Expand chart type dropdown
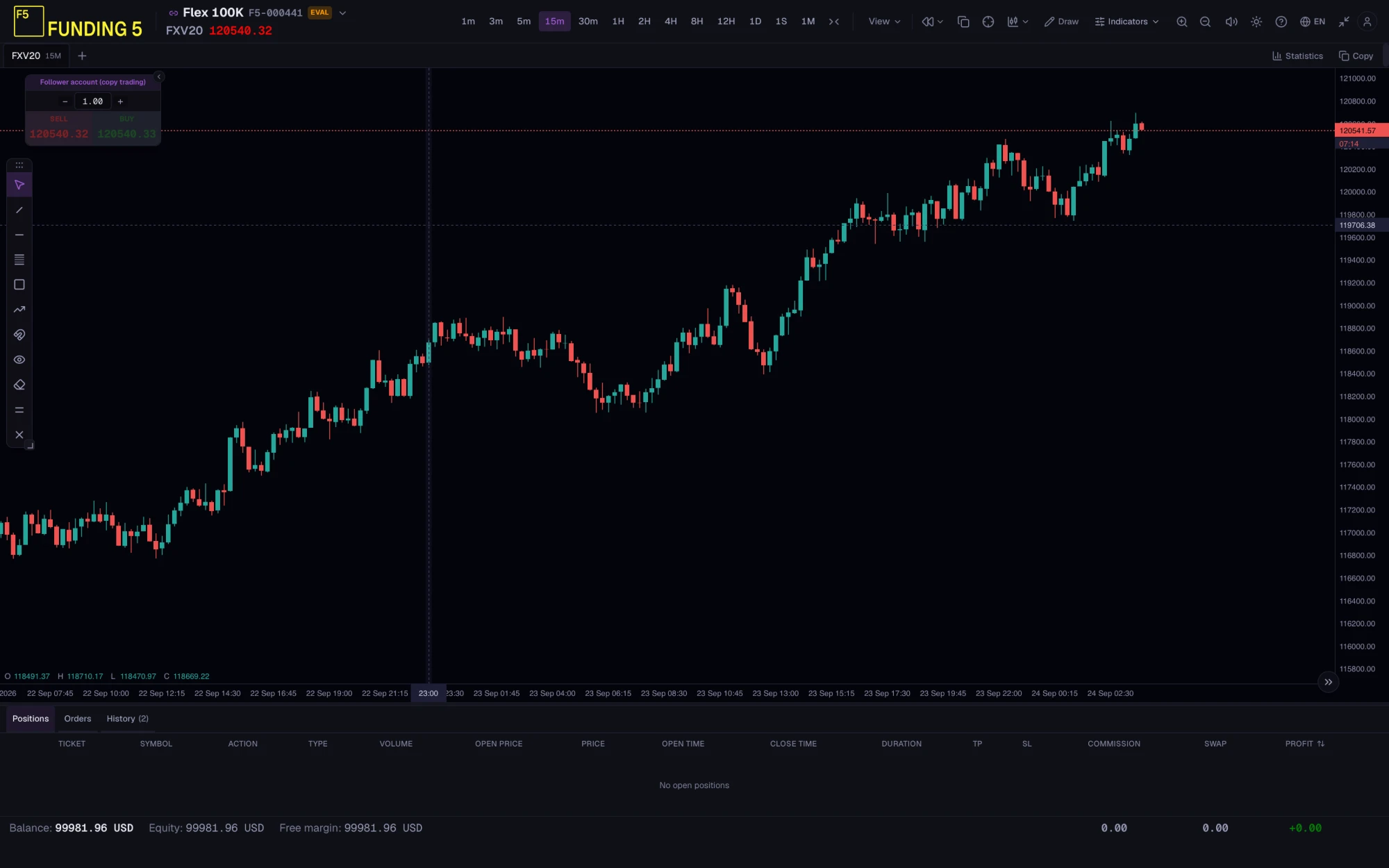Screen dimensions: 1389x868 click(x=1017, y=22)
